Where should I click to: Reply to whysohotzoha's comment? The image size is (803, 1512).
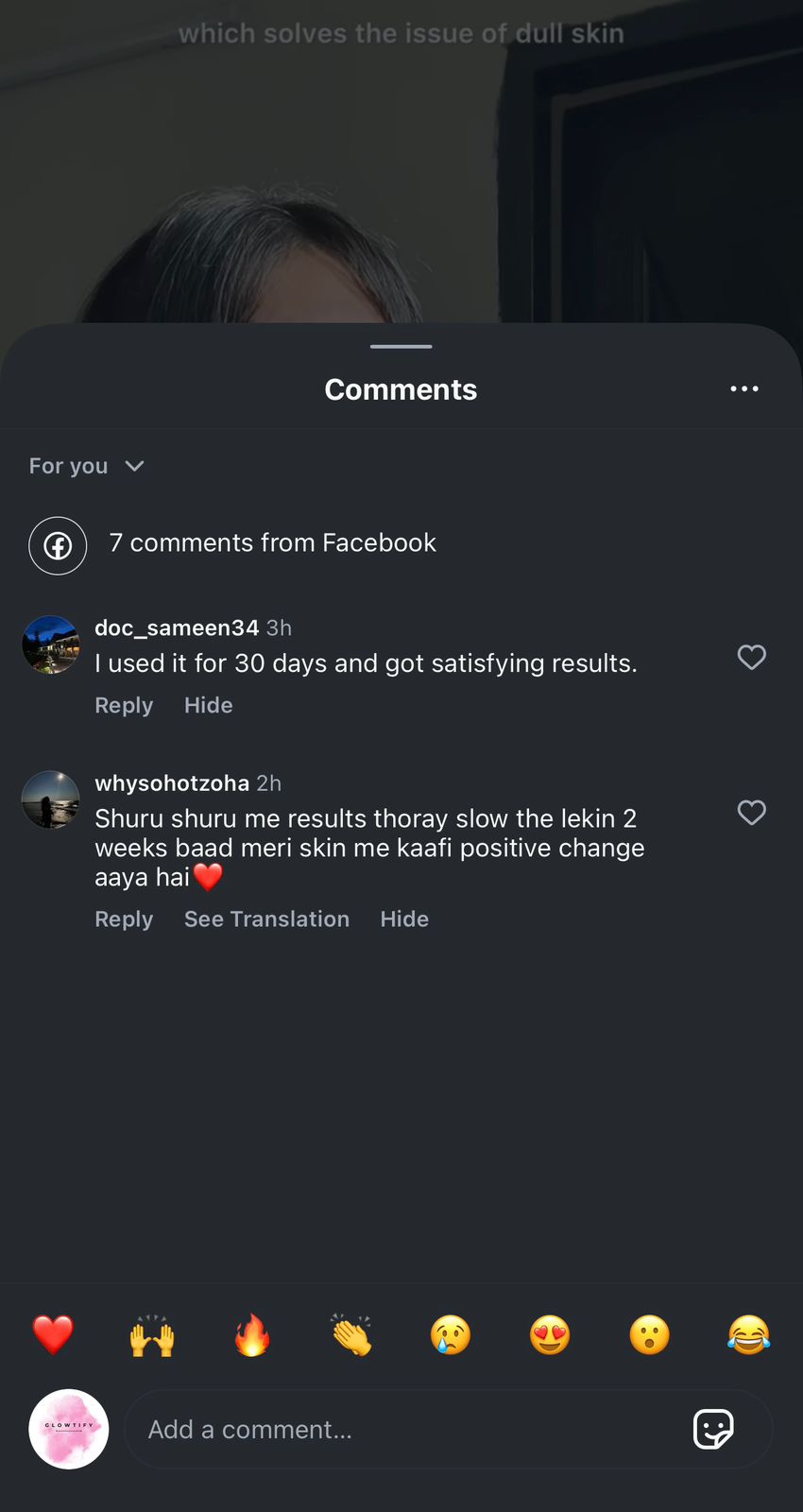click(124, 919)
